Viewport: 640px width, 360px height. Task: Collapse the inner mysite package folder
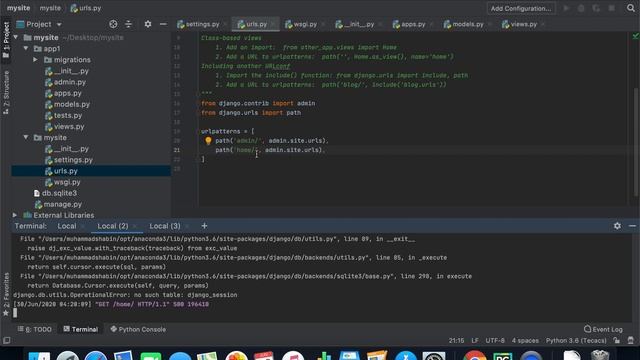tap(26, 138)
